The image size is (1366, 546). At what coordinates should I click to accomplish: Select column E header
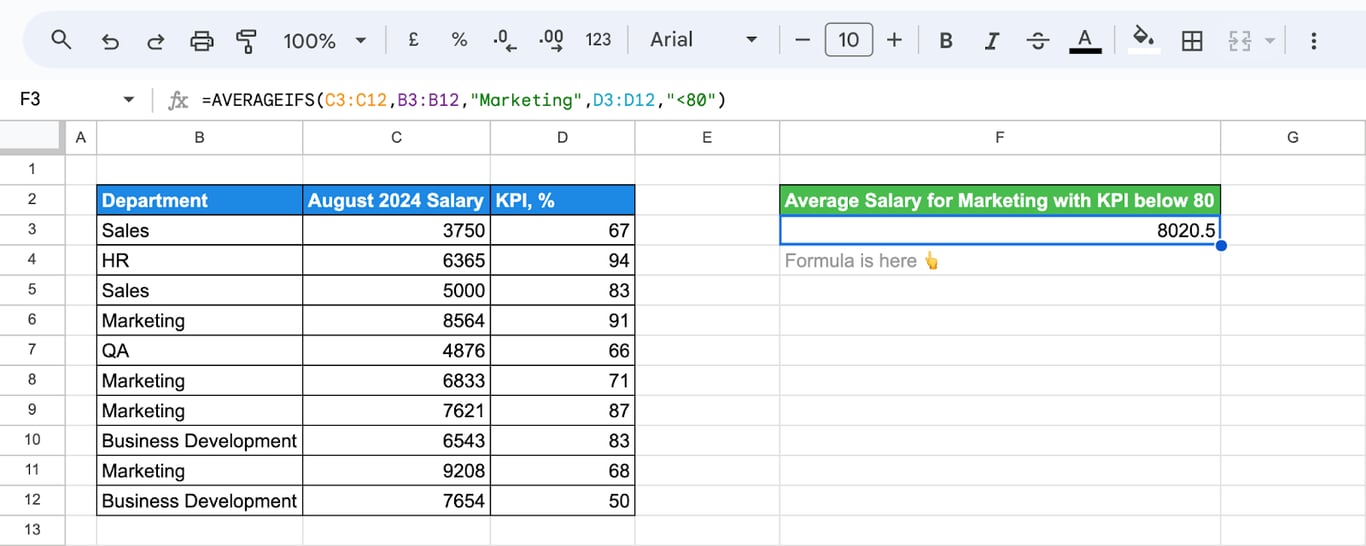click(x=707, y=138)
